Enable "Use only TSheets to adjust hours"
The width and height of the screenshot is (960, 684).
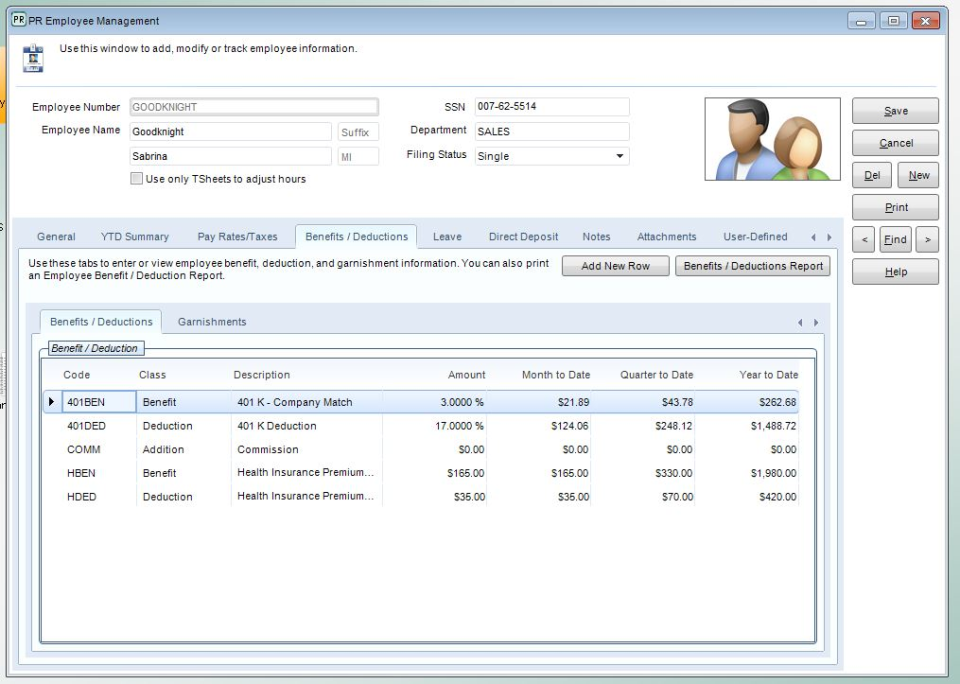tap(136, 177)
